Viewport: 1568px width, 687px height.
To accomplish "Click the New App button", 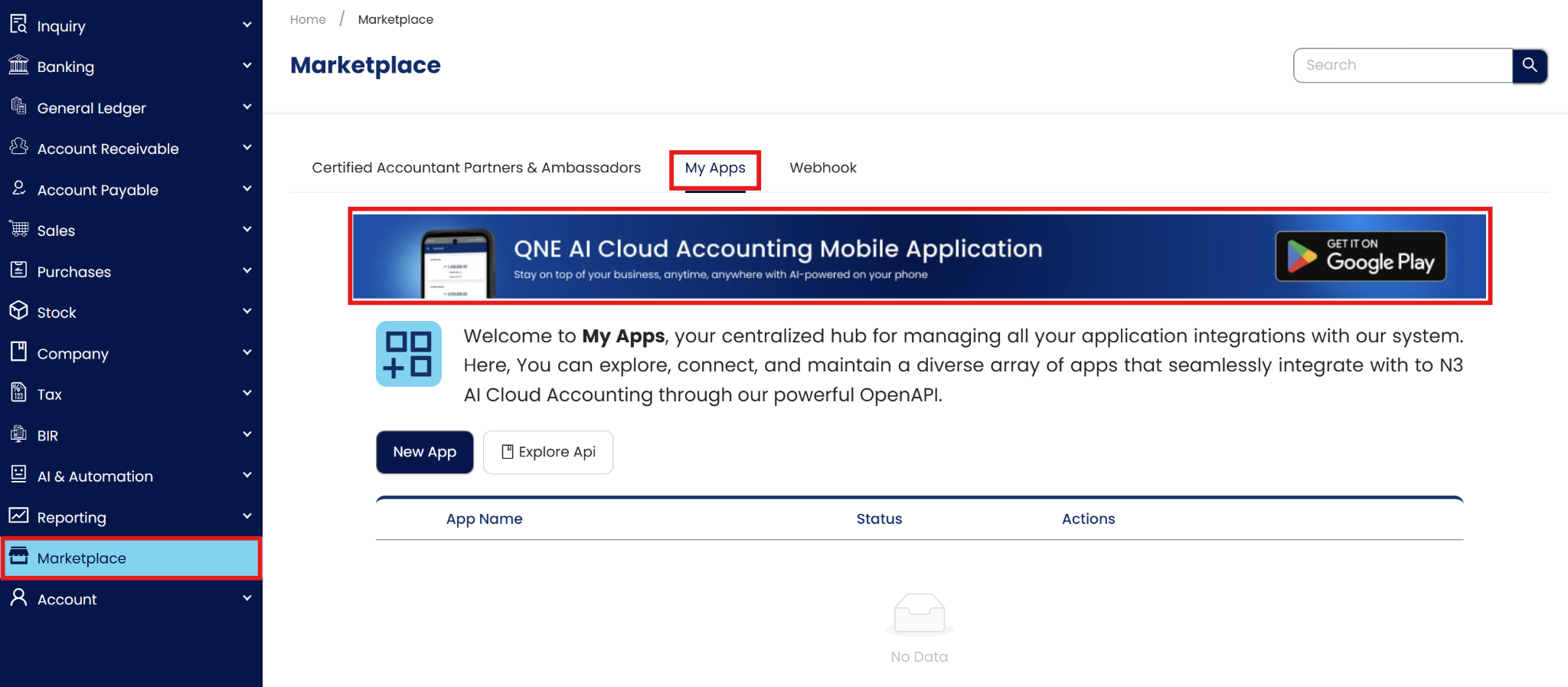I will pos(425,452).
